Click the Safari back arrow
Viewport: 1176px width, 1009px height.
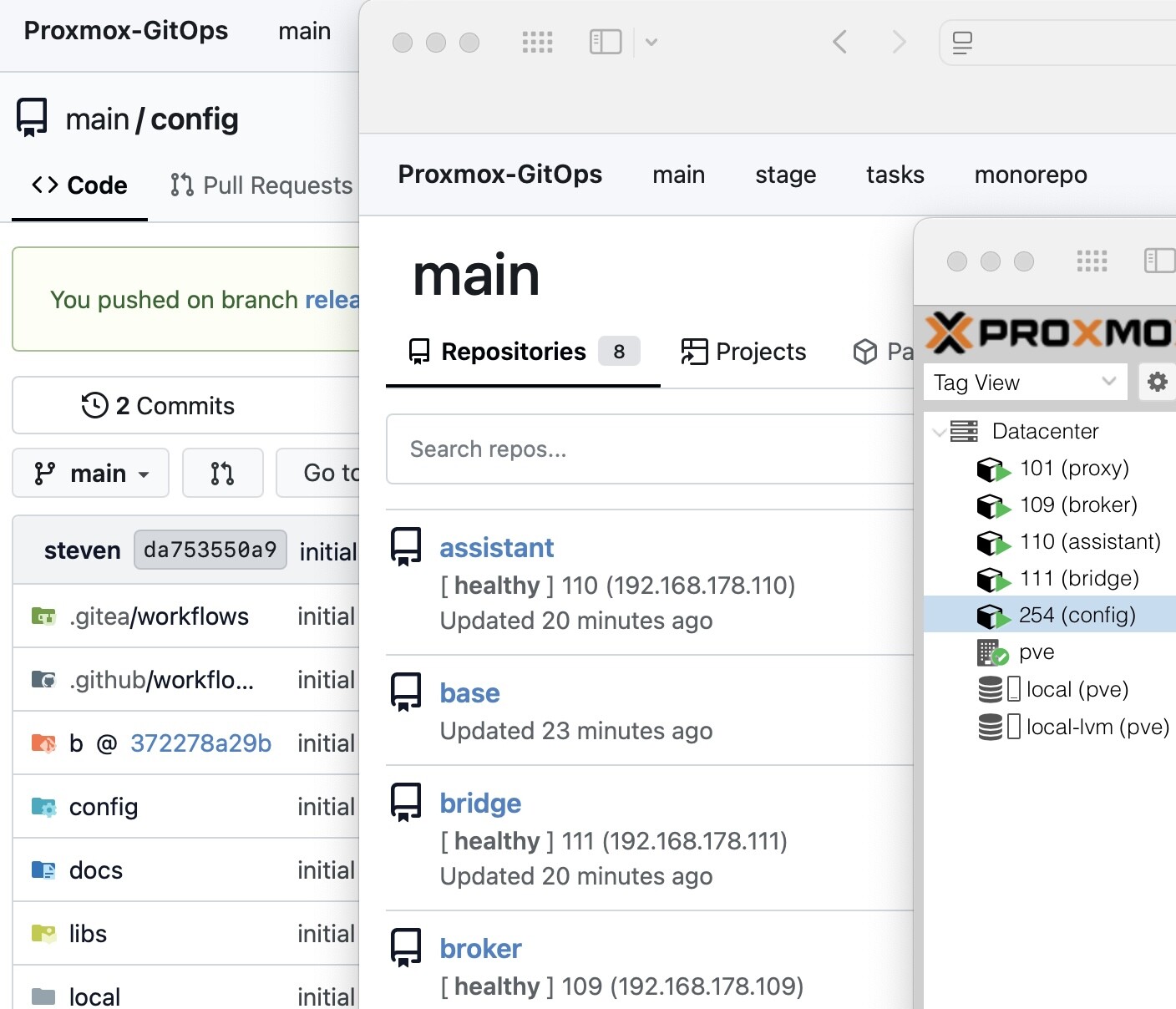pos(839,42)
